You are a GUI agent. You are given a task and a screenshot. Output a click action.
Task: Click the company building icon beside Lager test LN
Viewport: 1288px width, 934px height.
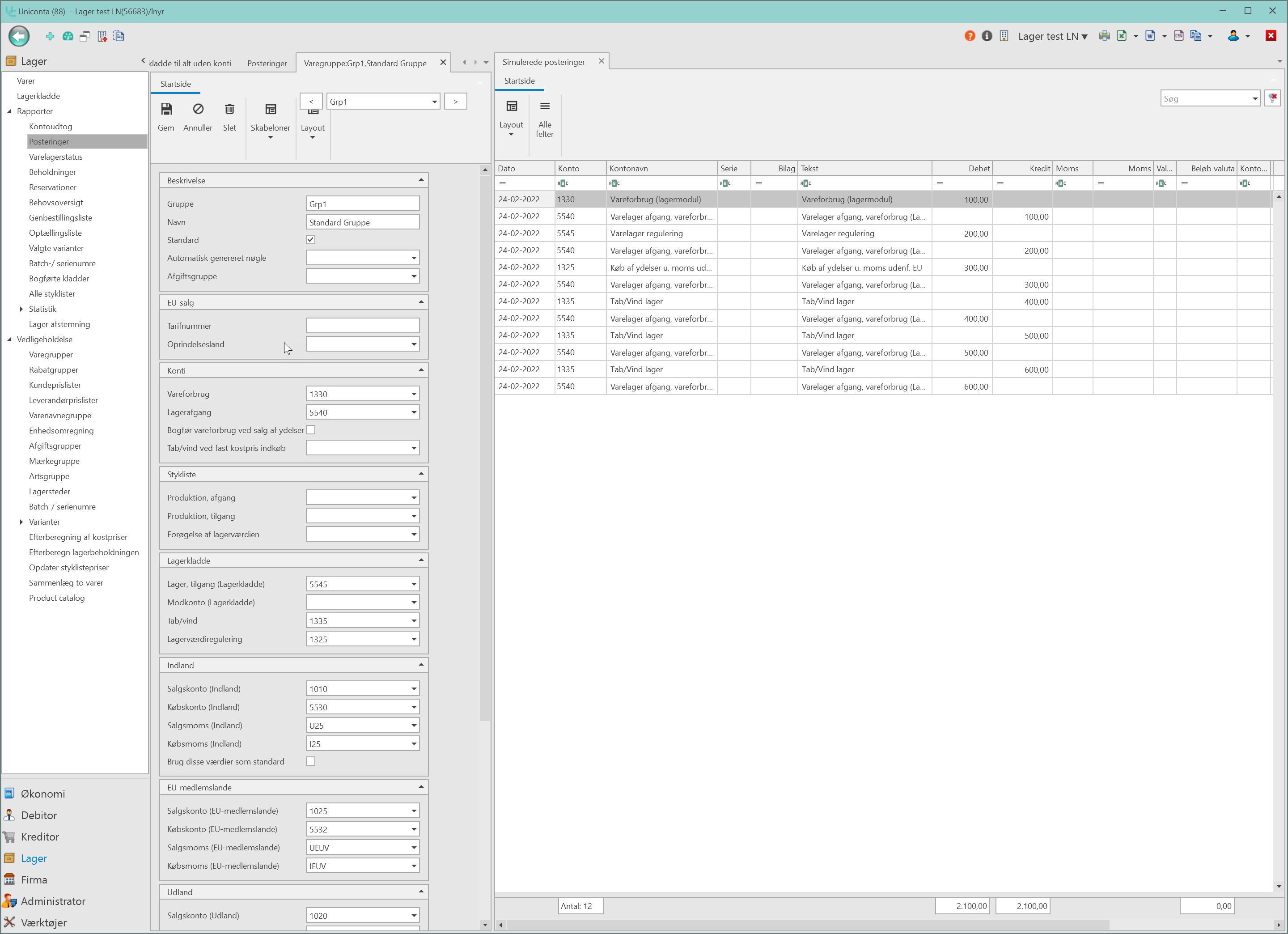1004,36
